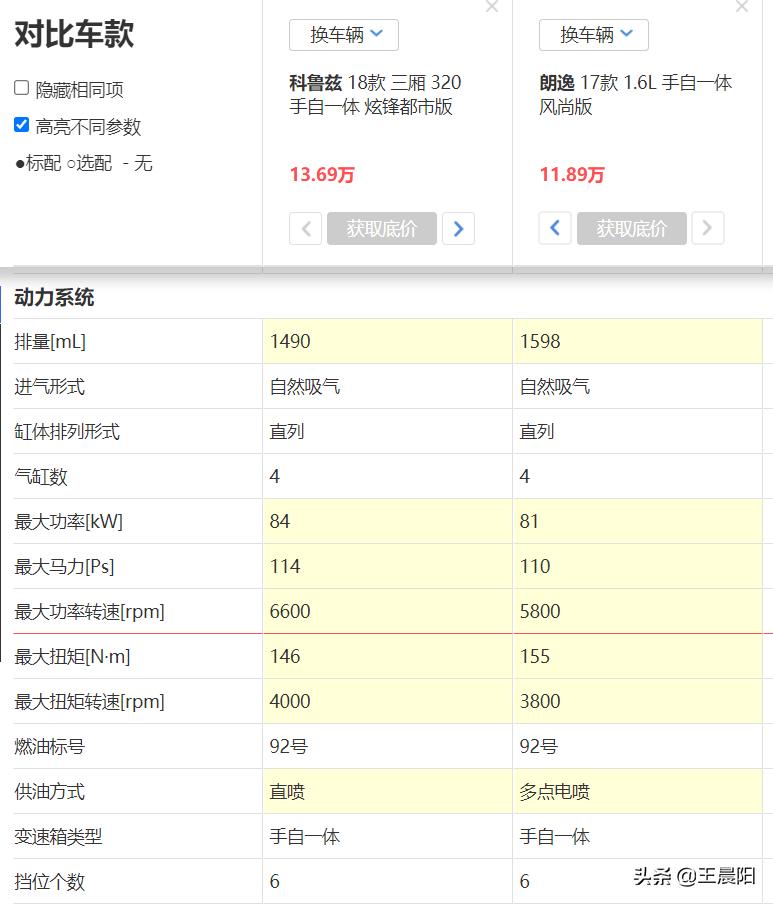Open 朗逸 17款 1.6L model title
Viewport: 773px width, 904px height.
(x=635, y=95)
